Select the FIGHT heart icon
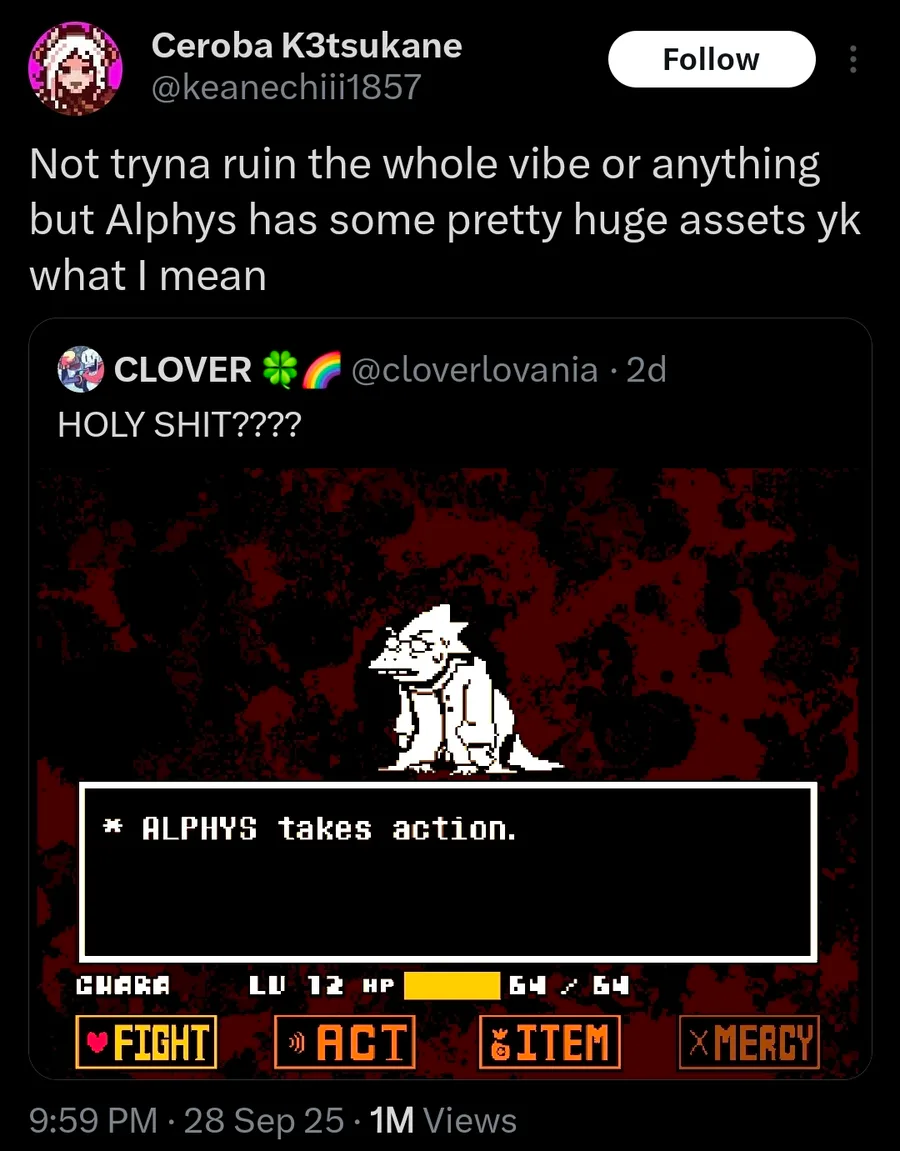900x1151 pixels. tap(97, 1041)
